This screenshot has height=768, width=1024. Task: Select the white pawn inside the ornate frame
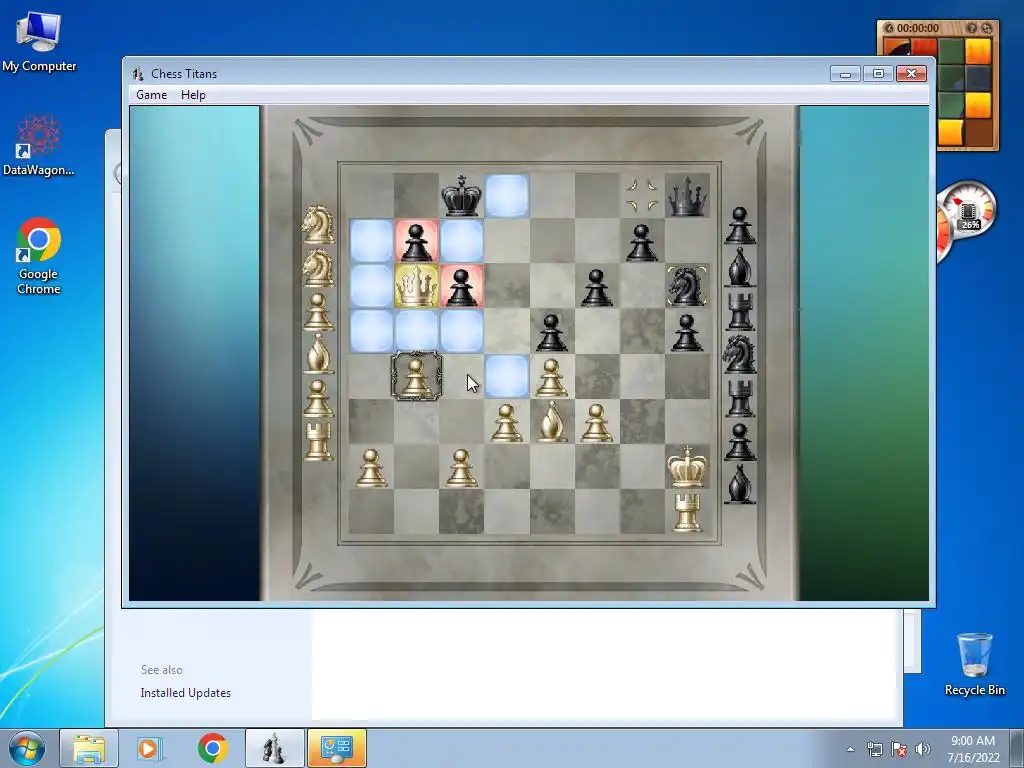416,376
